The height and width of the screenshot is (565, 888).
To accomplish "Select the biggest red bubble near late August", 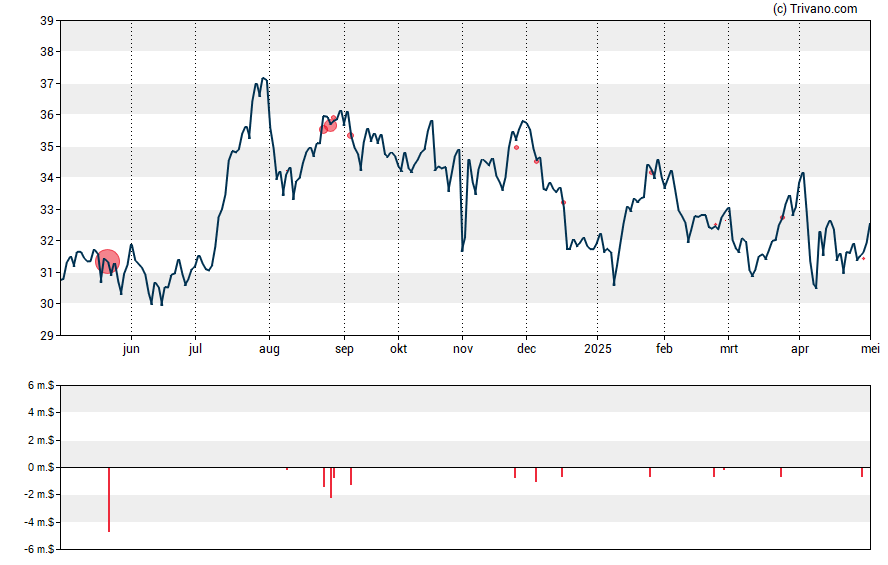I will tap(331, 125).
